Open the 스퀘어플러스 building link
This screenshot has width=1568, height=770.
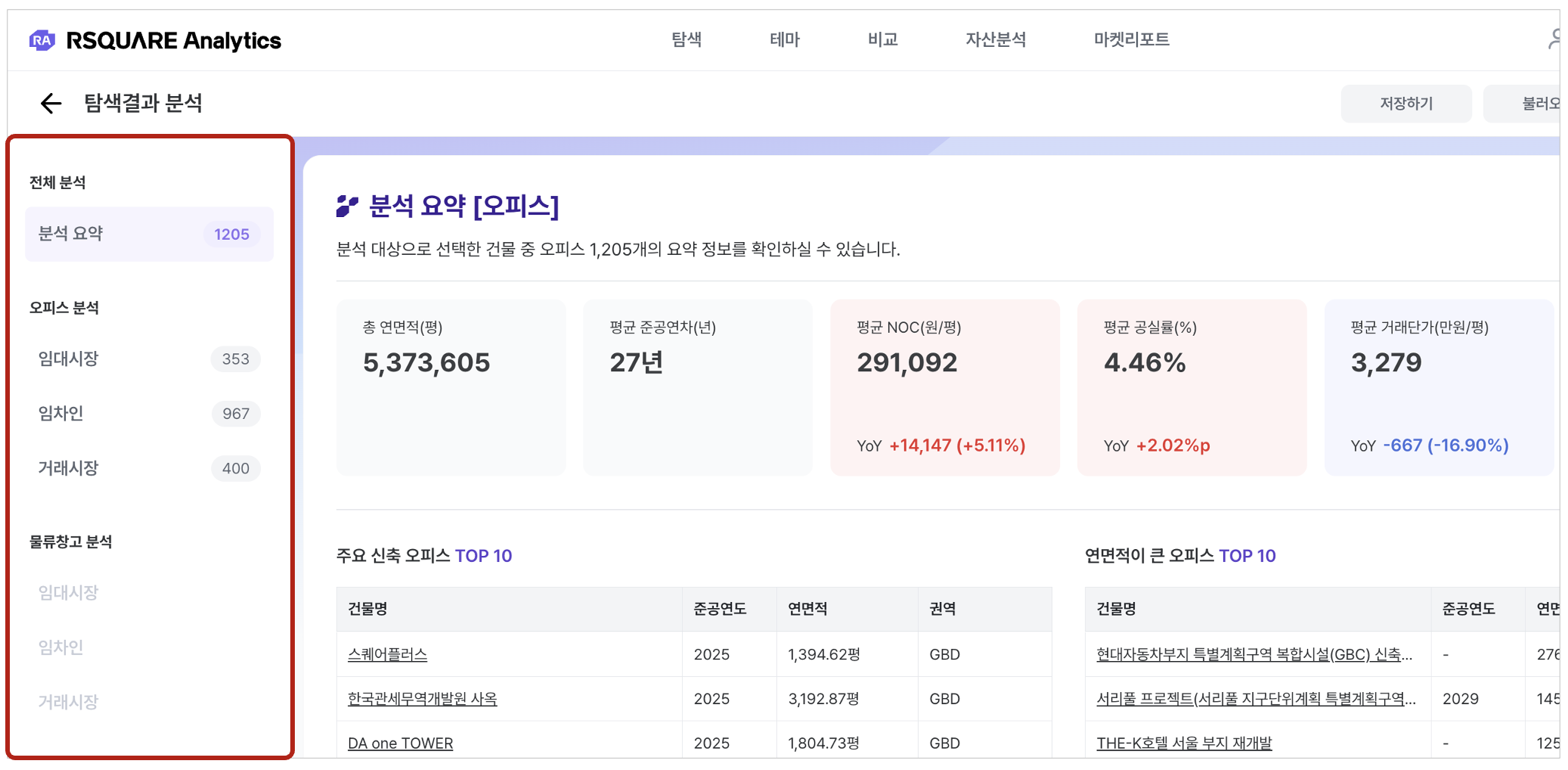click(x=387, y=654)
